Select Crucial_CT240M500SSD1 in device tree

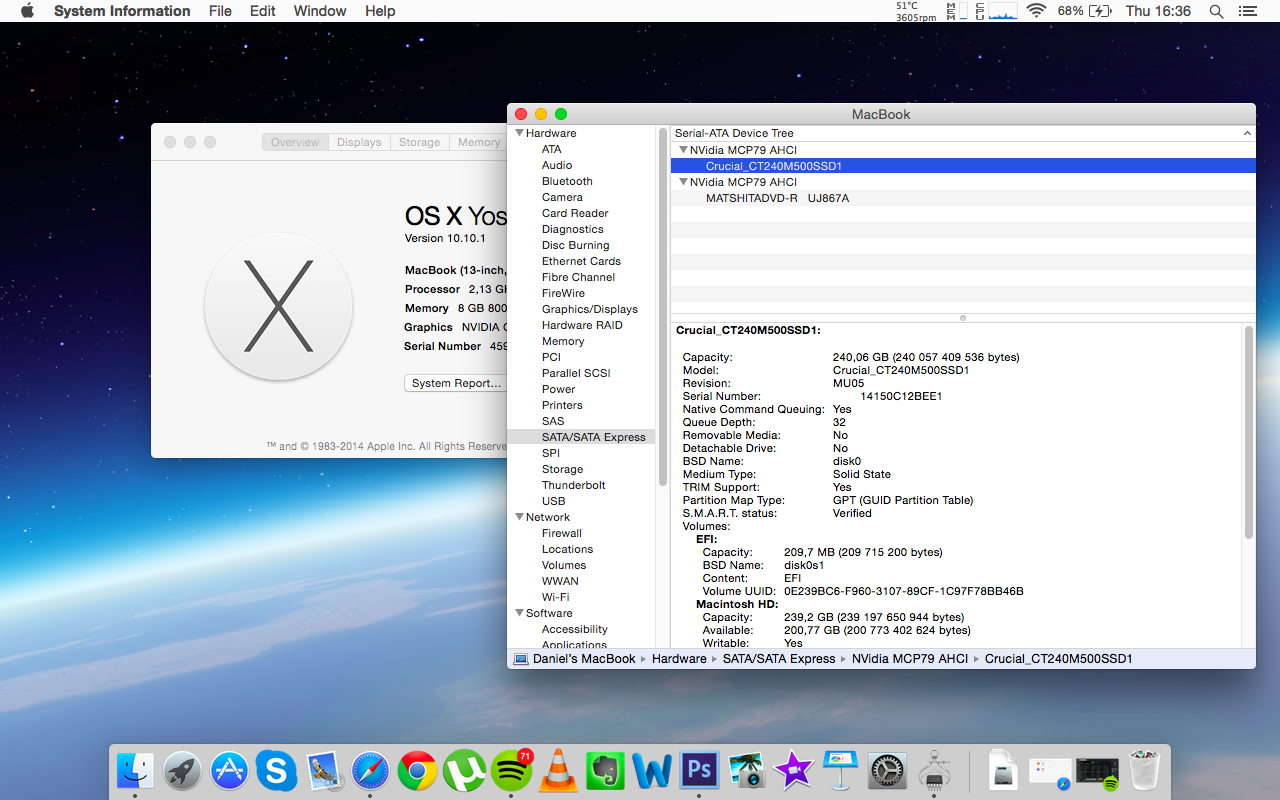963,166
